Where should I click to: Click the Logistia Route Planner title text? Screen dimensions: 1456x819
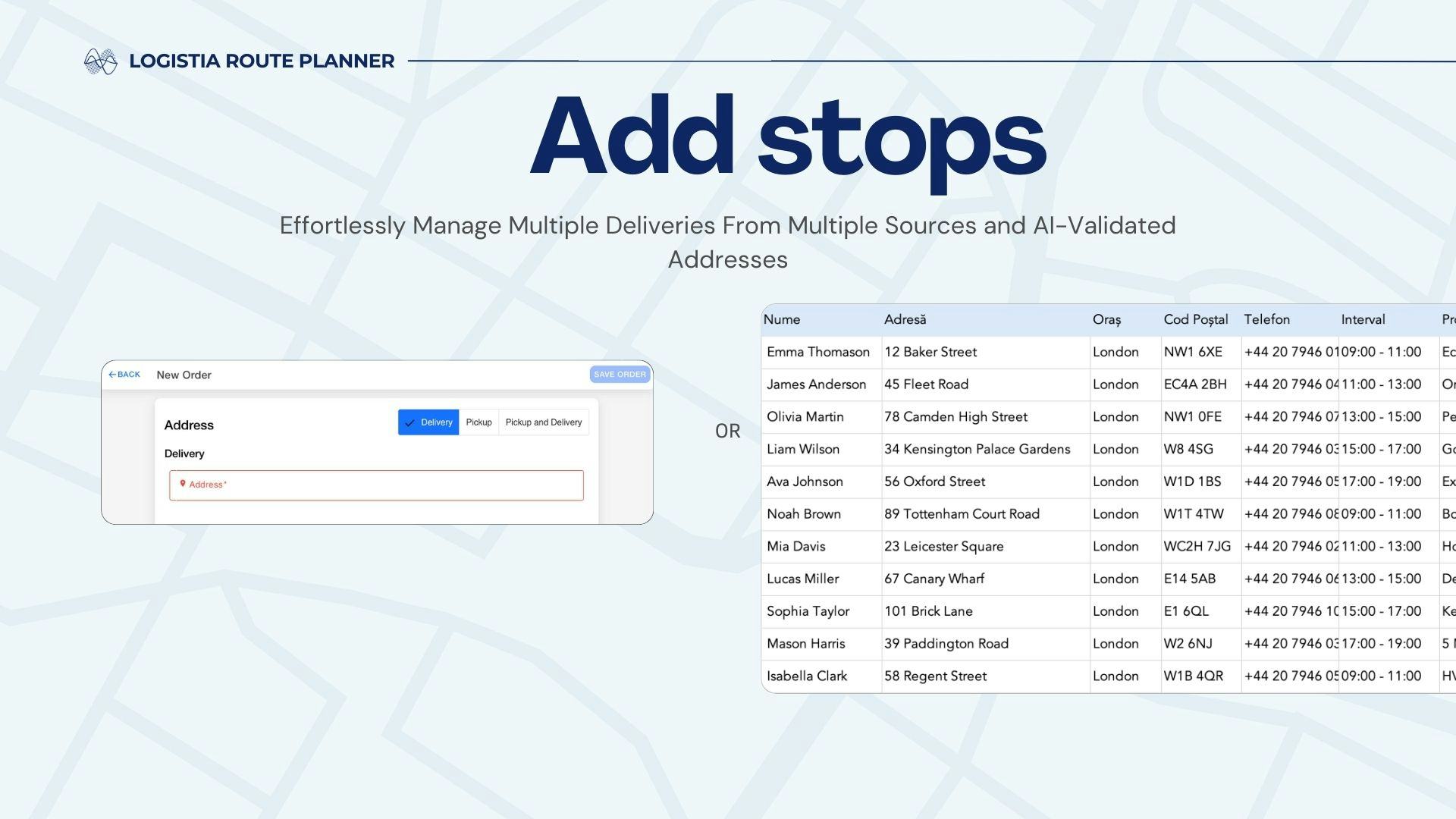click(262, 61)
